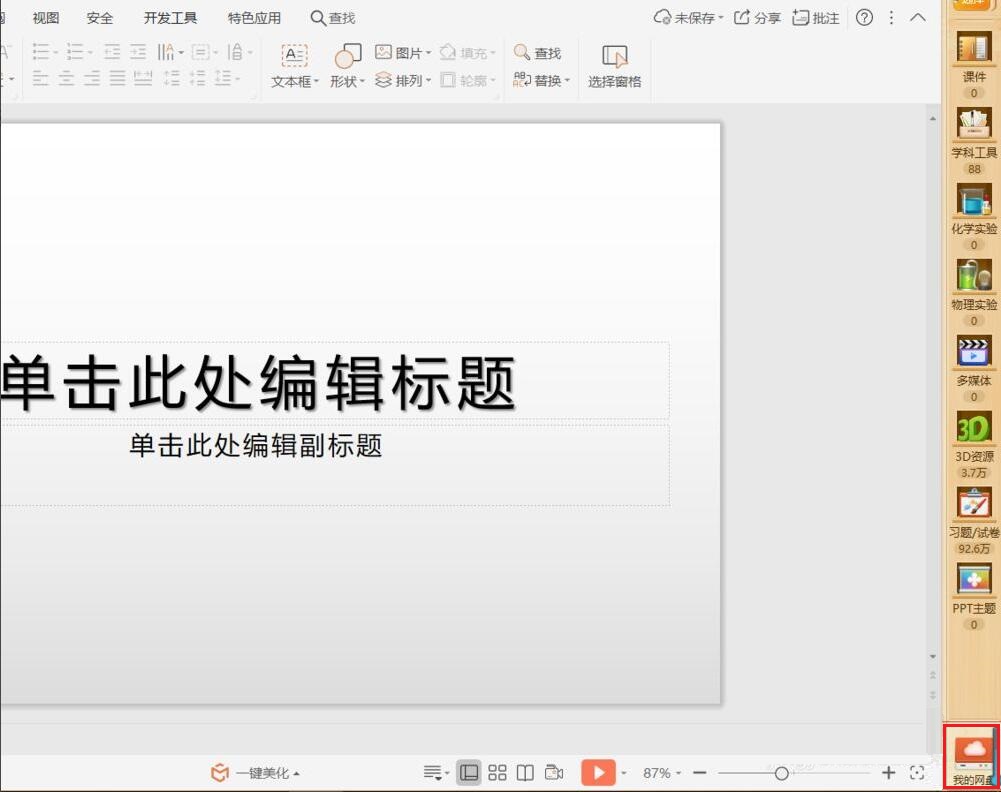Start slideshow with the play button

(598, 772)
